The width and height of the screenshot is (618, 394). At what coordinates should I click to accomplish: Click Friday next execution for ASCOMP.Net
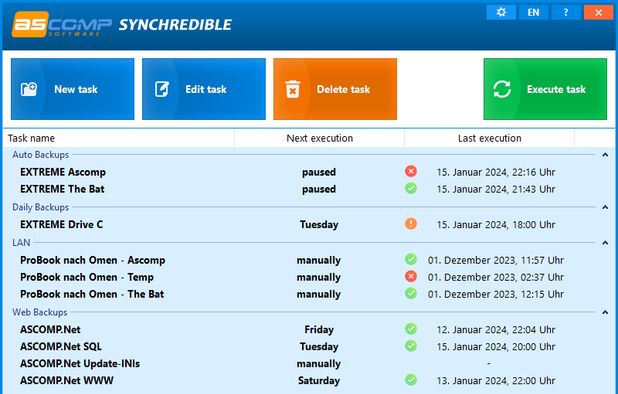pyautogui.click(x=319, y=330)
